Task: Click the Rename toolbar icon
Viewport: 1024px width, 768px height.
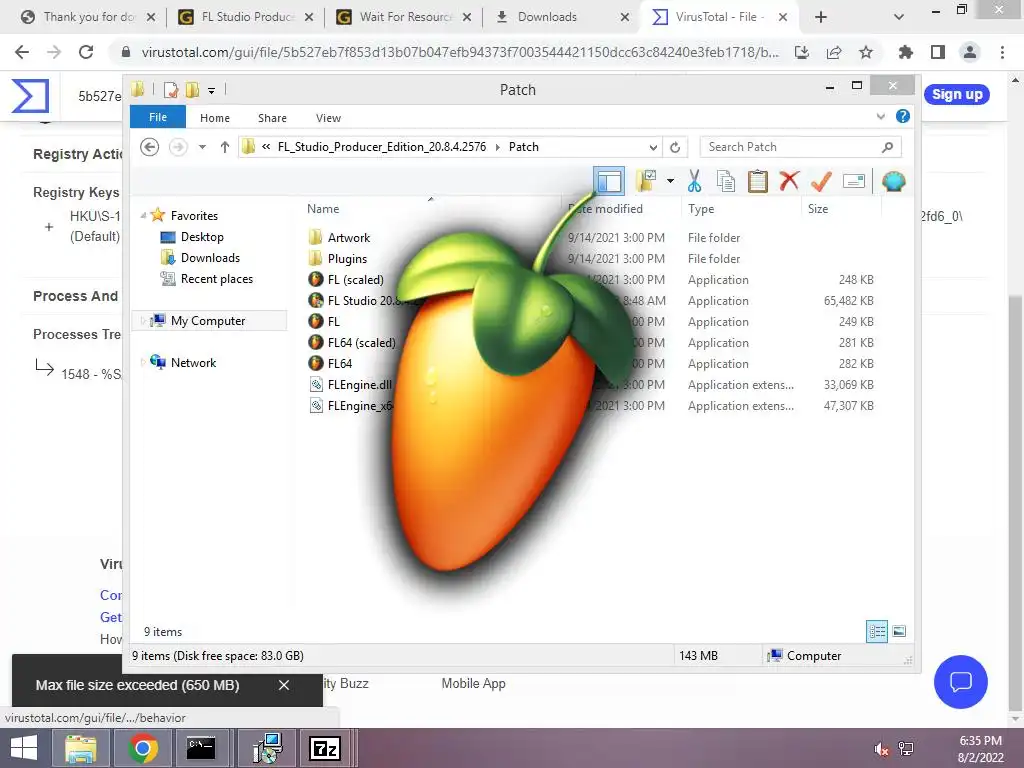Action: click(x=854, y=181)
